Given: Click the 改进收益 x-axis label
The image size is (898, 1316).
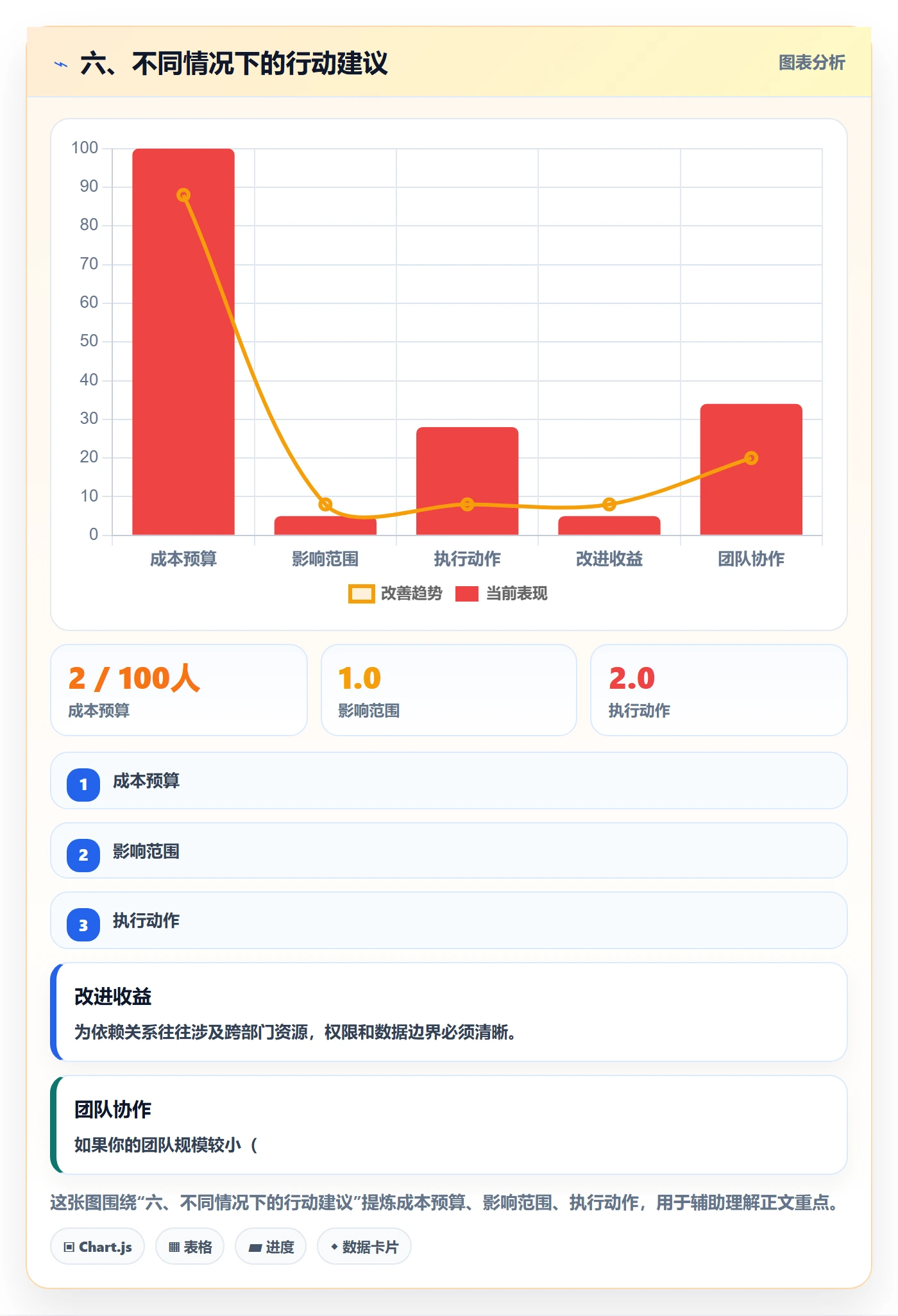Looking at the screenshot, I should click(x=609, y=559).
